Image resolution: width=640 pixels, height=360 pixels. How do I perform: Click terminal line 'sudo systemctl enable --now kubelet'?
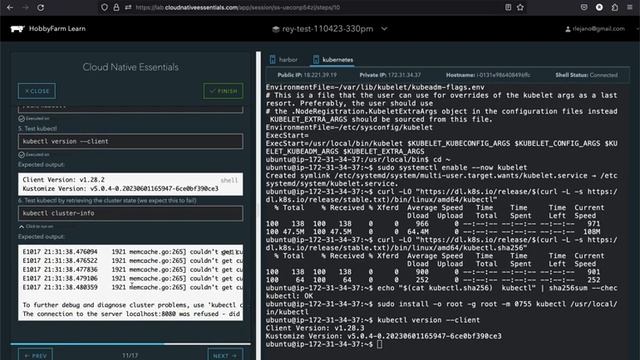click(x=452, y=167)
